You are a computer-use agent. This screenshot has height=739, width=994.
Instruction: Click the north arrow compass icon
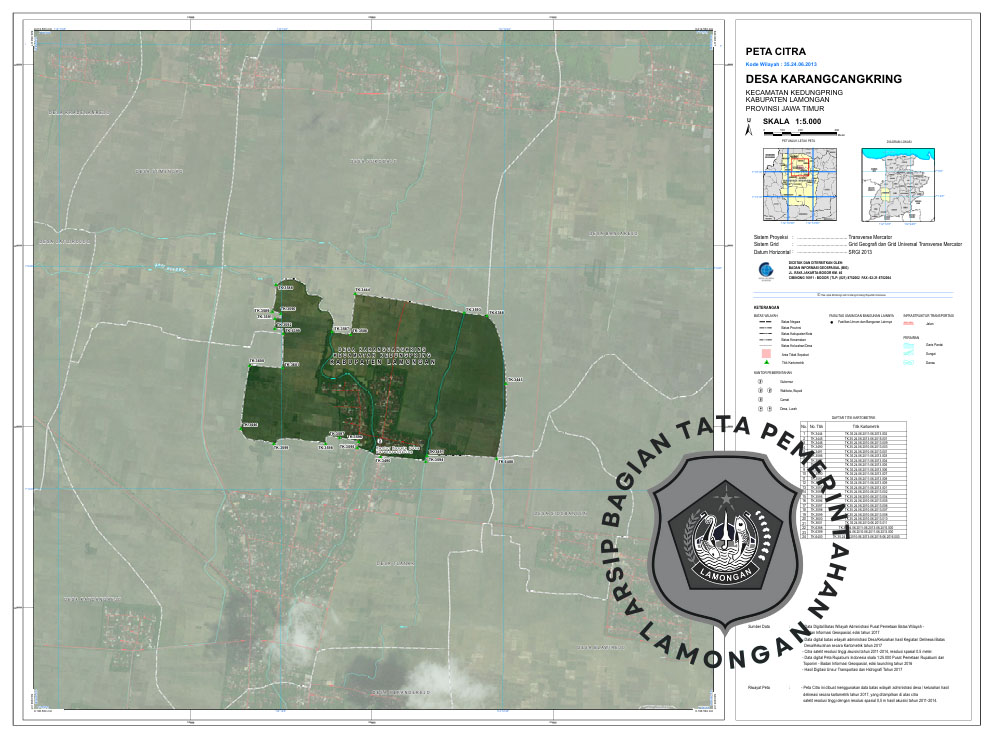point(749,127)
